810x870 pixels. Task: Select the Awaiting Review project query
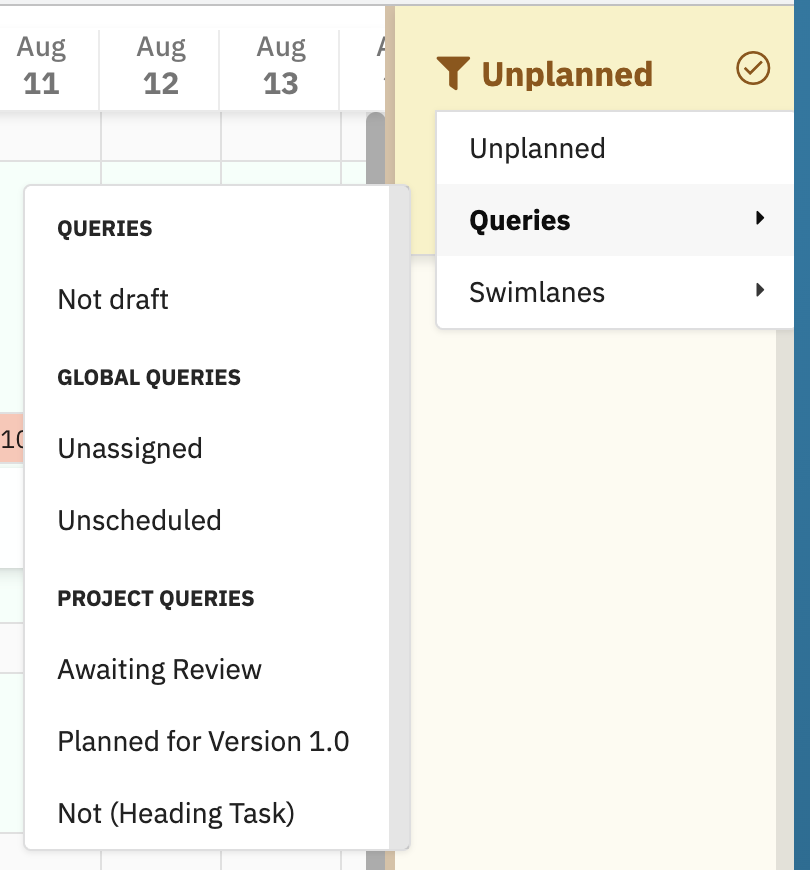click(x=206, y=669)
